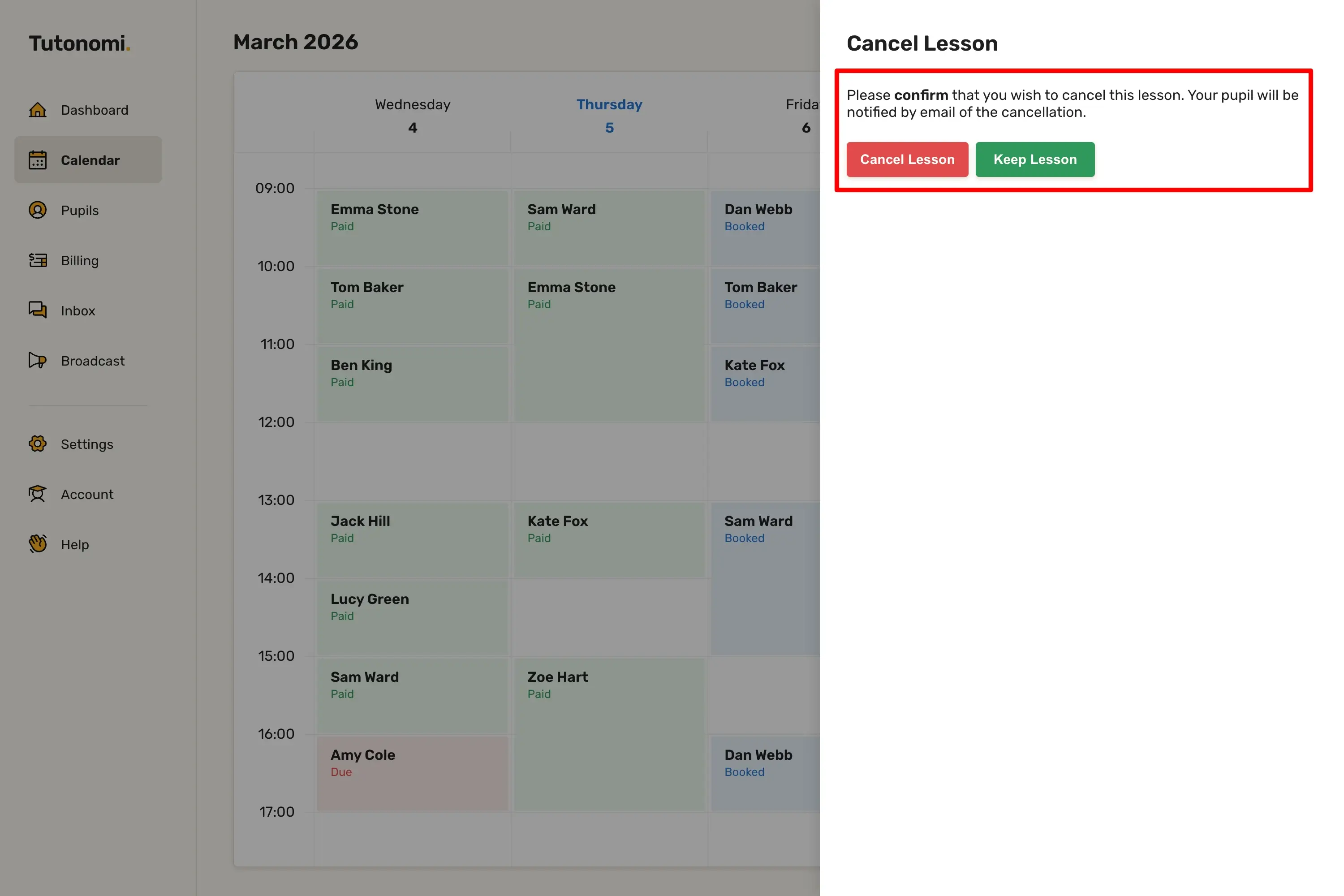This screenshot has width=1344, height=896.
Task: Click the Account graduate icon
Action: pyautogui.click(x=38, y=494)
